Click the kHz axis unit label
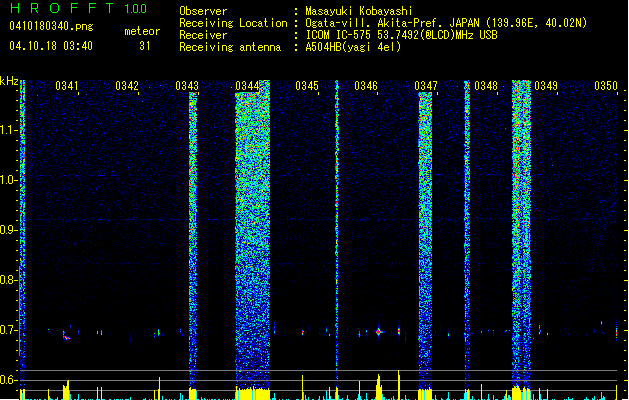This screenshot has height=400, width=629. (9, 81)
